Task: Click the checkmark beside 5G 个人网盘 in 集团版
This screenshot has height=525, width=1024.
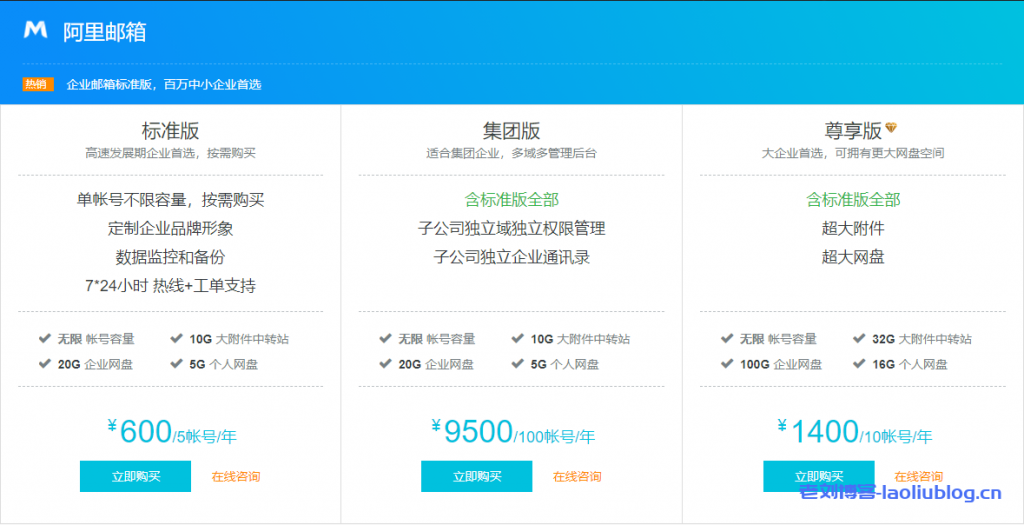Action: tap(518, 364)
